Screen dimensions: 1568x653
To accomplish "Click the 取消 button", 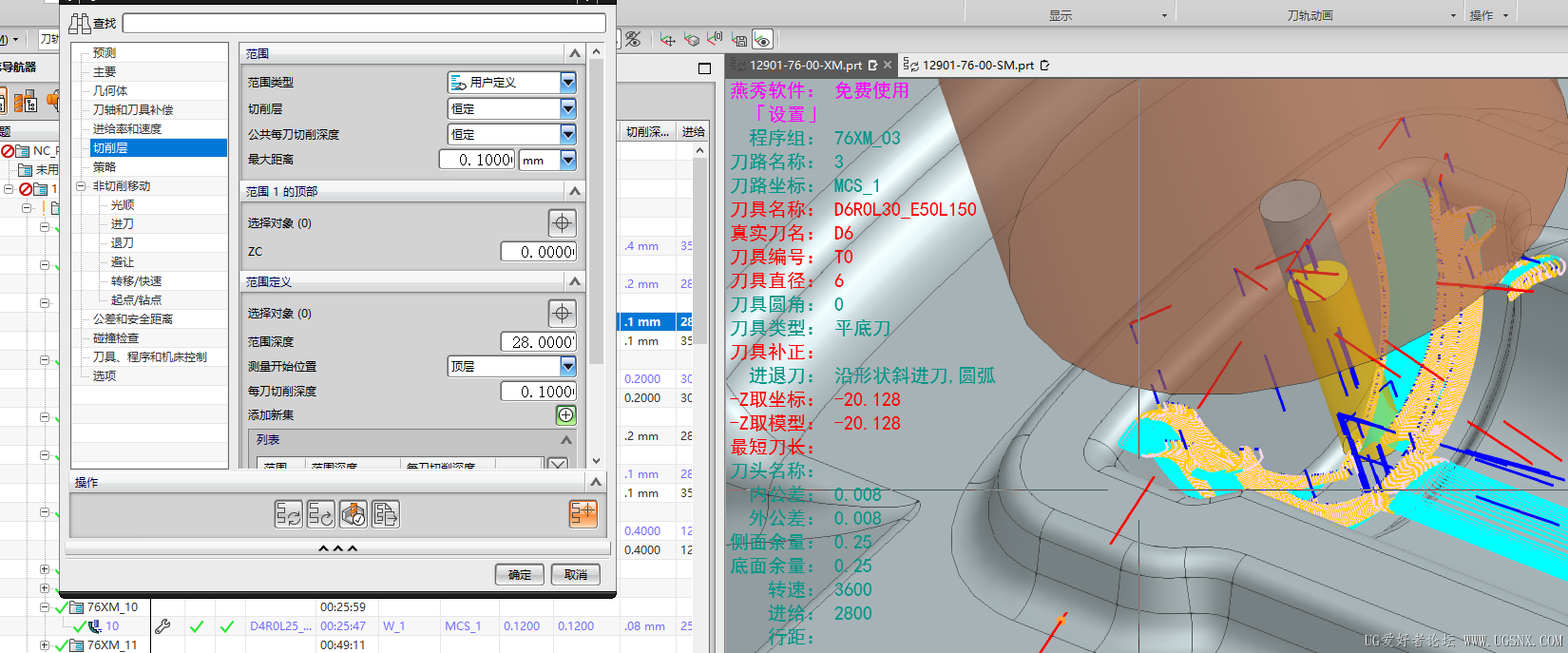I will (x=576, y=575).
